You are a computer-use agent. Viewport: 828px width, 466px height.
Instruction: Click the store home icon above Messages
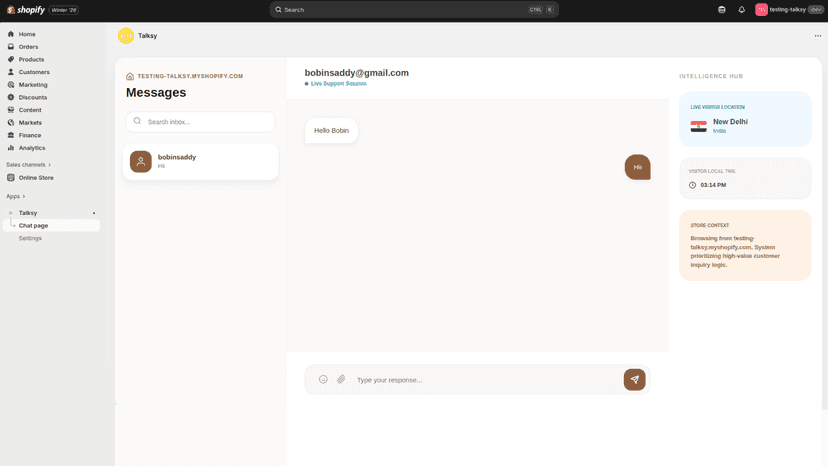130,76
